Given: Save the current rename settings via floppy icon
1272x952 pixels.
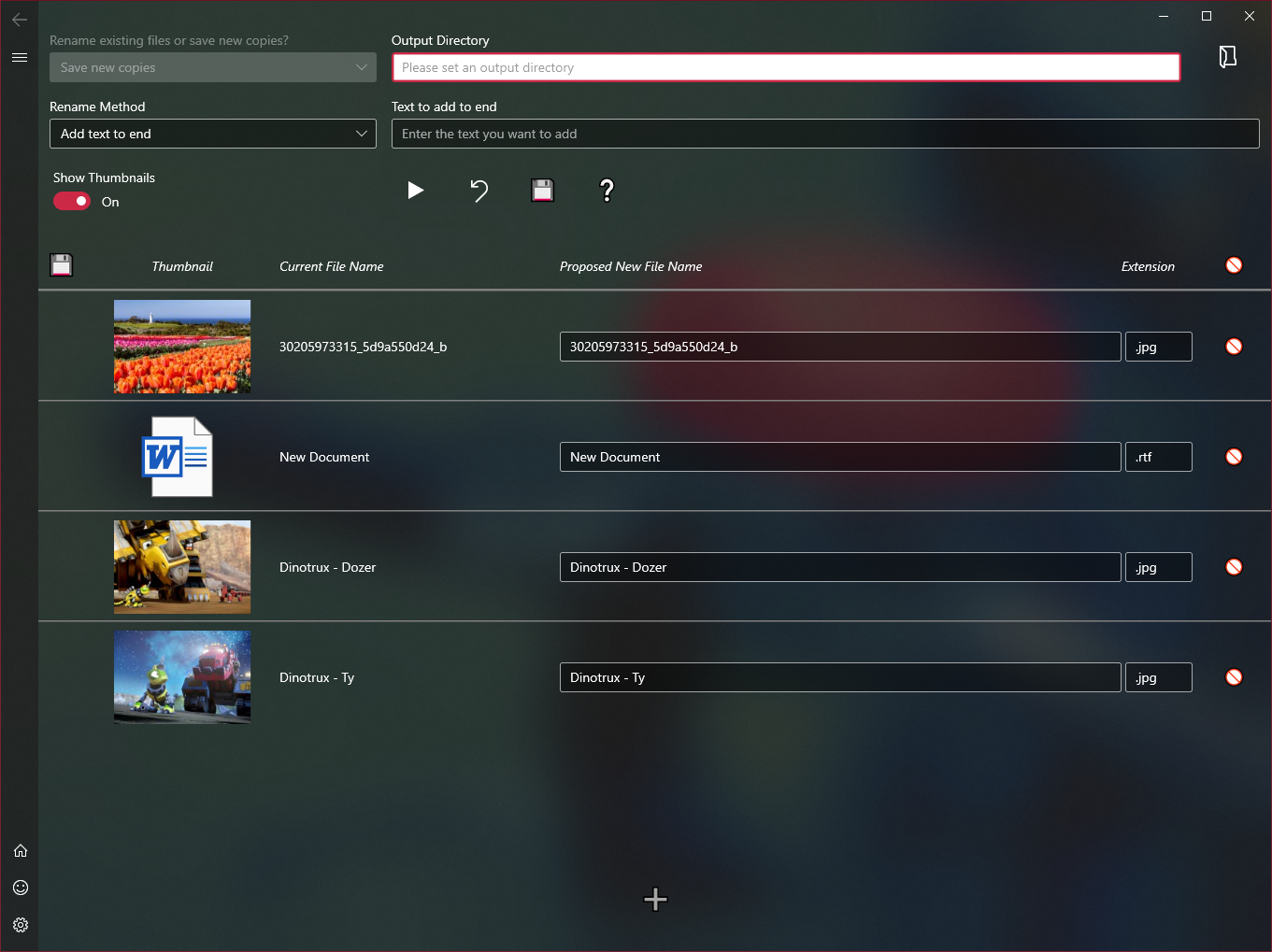Looking at the screenshot, I should 542,191.
